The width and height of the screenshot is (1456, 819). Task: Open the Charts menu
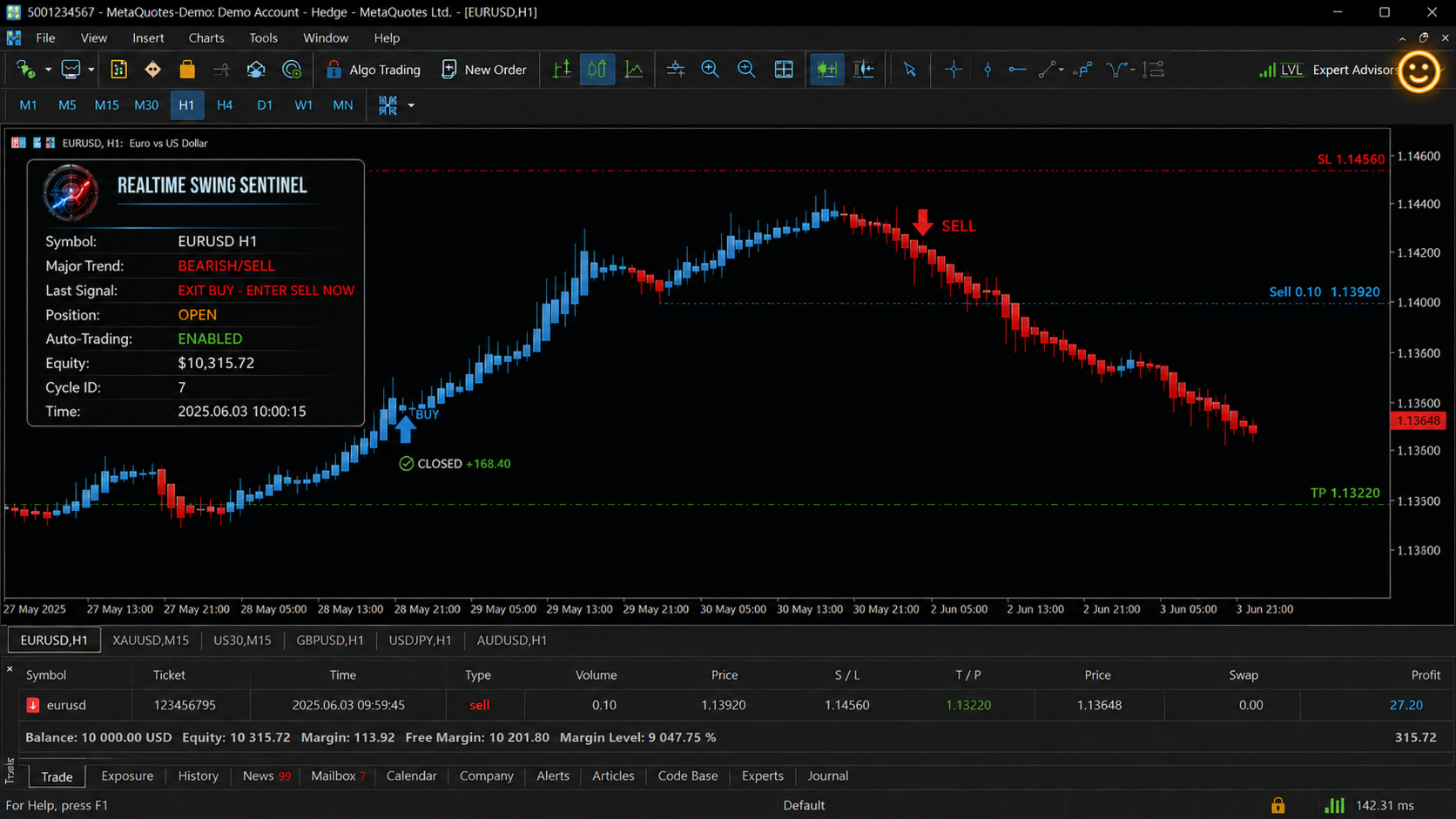(x=206, y=38)
